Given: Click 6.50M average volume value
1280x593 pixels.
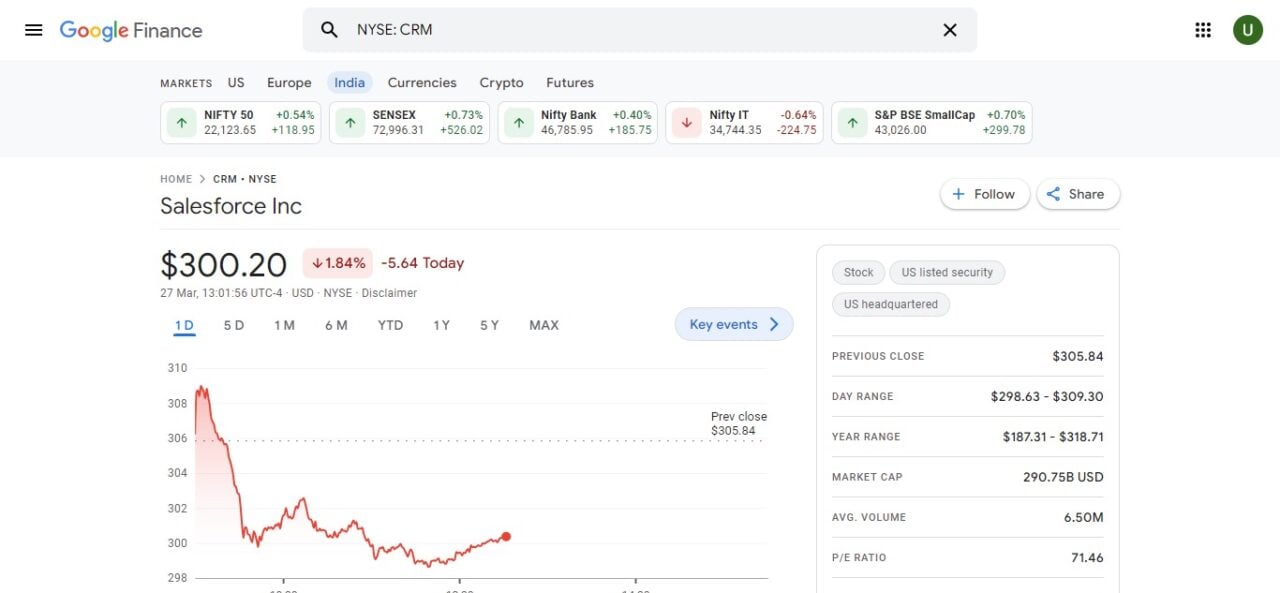Looking at the screenshot, I should 1084,517.
